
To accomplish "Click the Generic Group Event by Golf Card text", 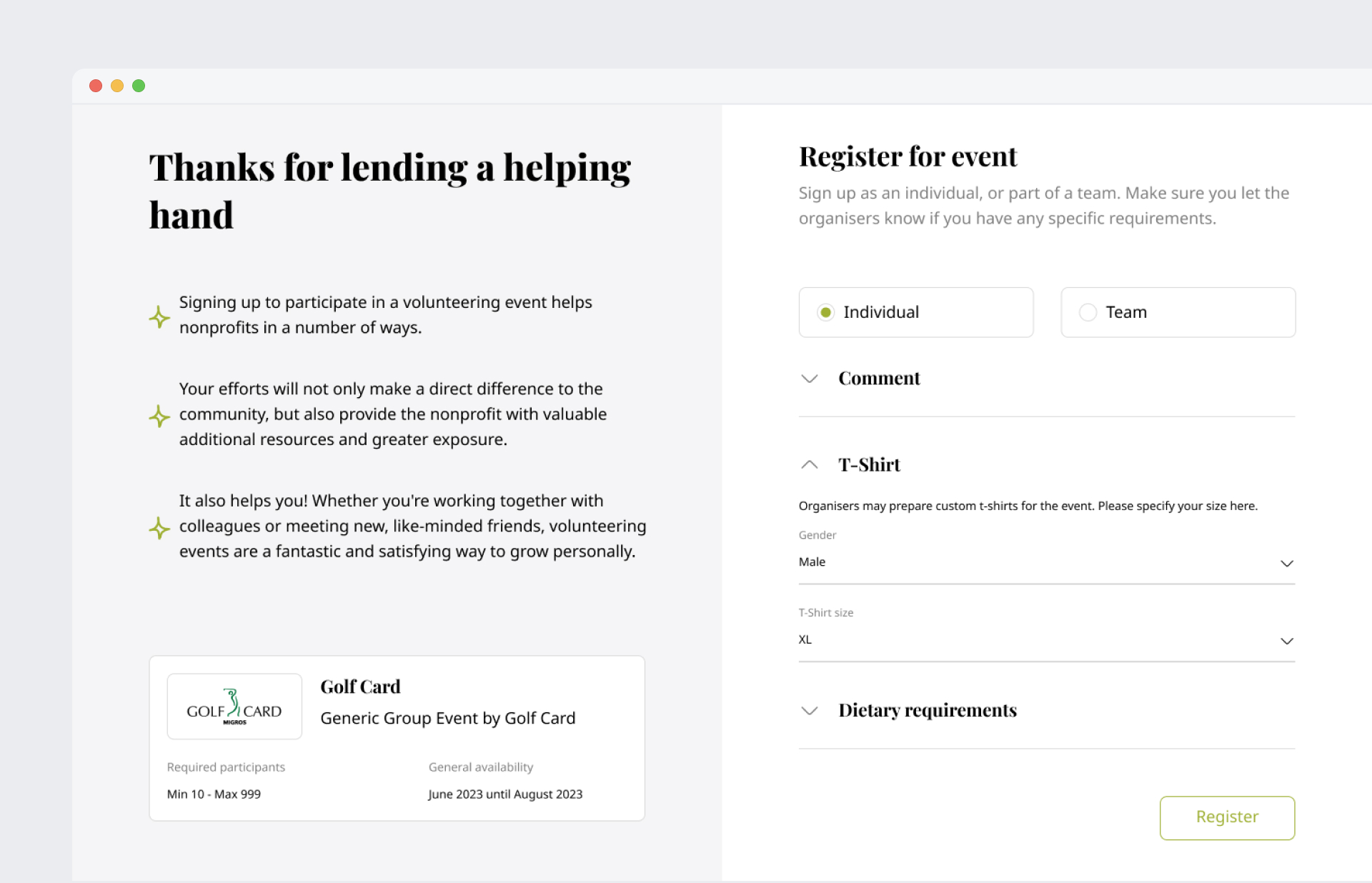I will 447,718.
